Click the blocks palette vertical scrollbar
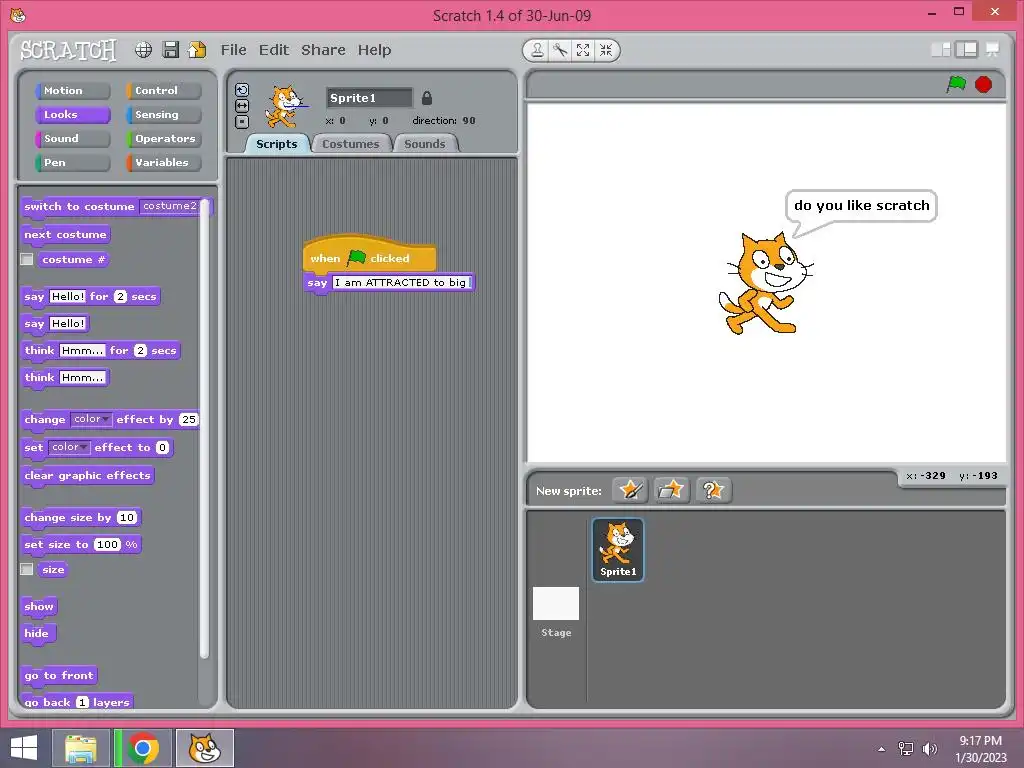 [x=204, y=428]
